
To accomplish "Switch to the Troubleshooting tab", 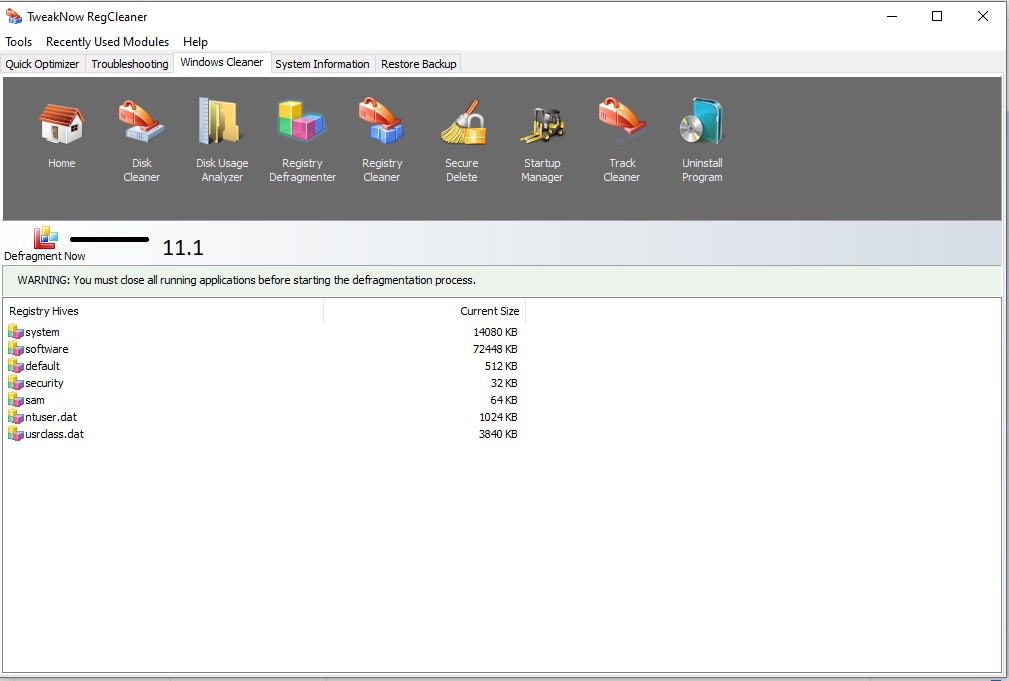I will [129, 64].
